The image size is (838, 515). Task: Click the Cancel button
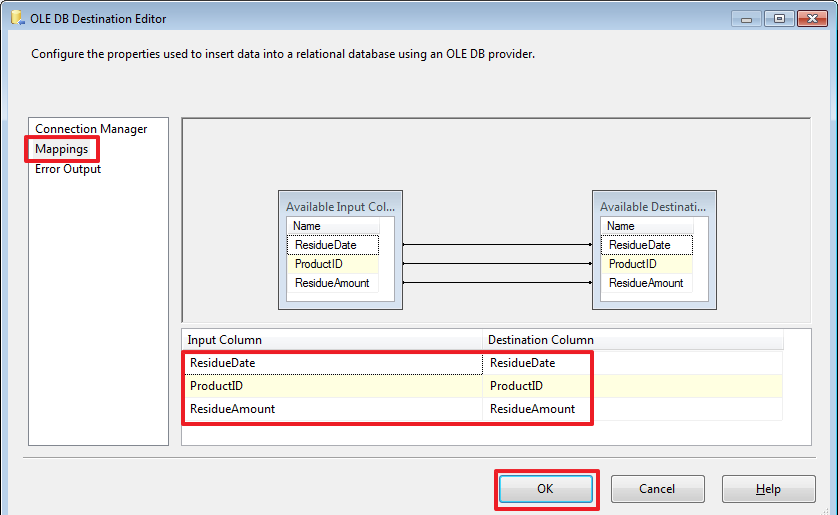tap(657, 489)
